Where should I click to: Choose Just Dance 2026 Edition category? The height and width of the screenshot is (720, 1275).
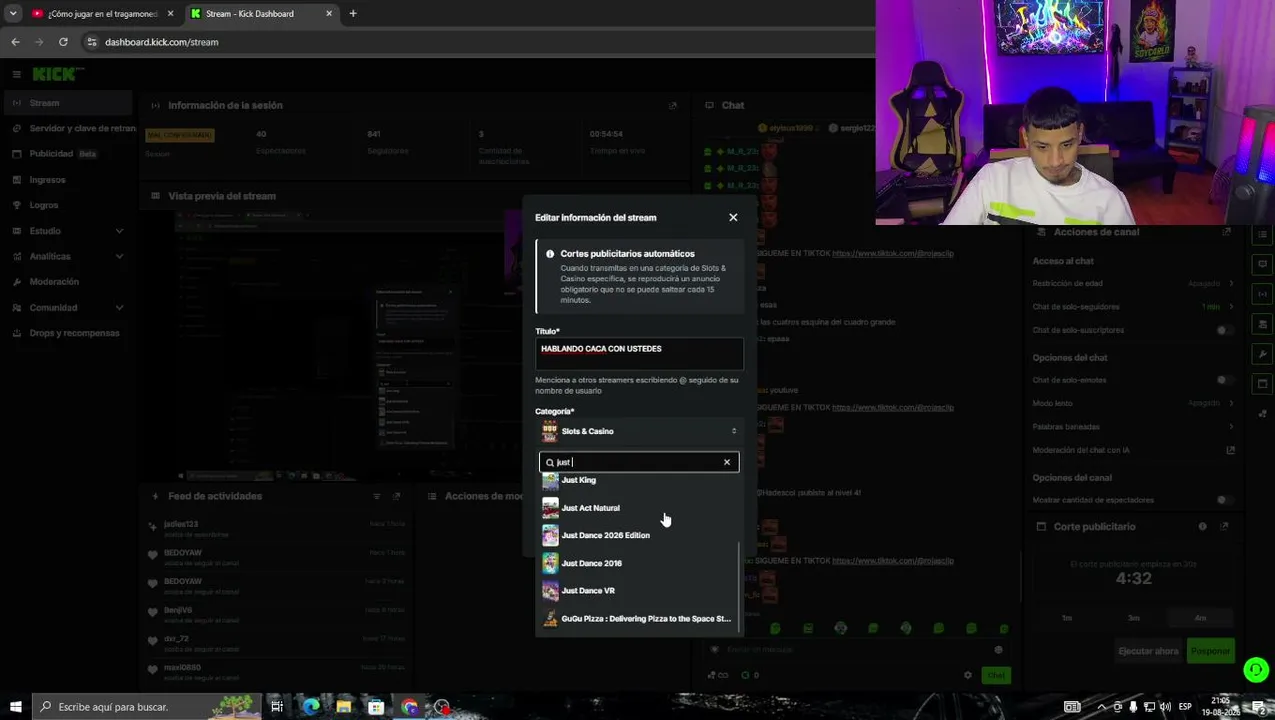637,535
